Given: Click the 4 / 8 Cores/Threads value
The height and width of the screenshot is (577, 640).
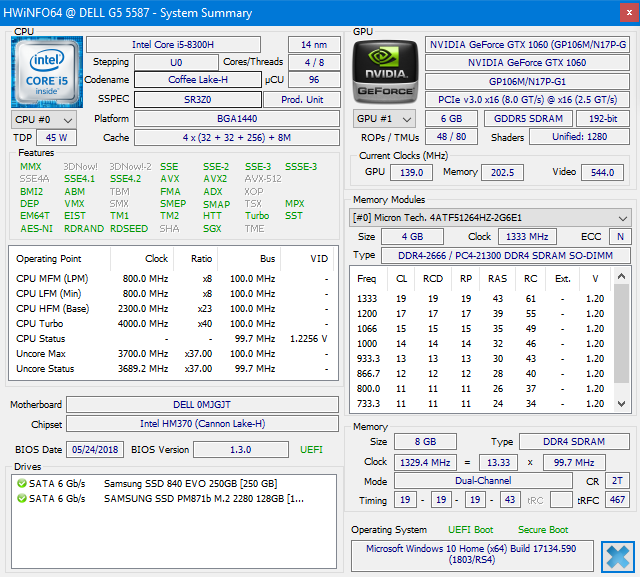Looking at the screenshot, I should pos(314,62).
